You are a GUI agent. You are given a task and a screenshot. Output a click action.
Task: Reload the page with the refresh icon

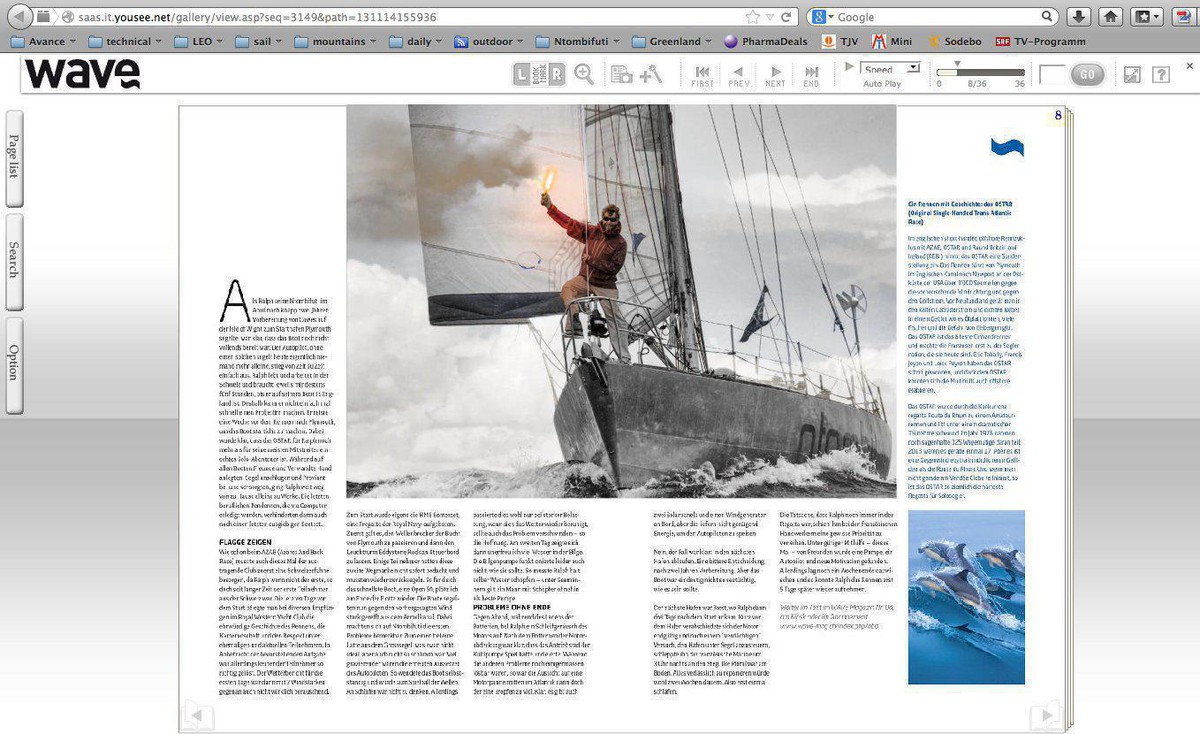[x=786, y=17]
